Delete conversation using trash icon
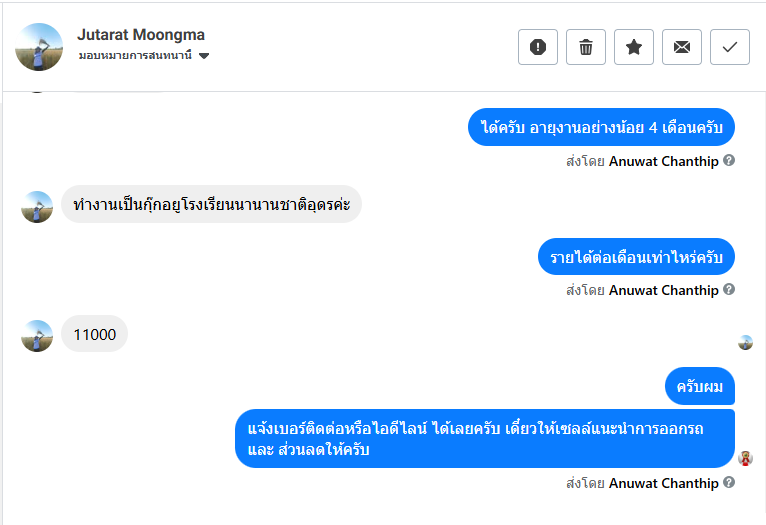This screenshot has width=766, height=525. (x=586, y=47)
